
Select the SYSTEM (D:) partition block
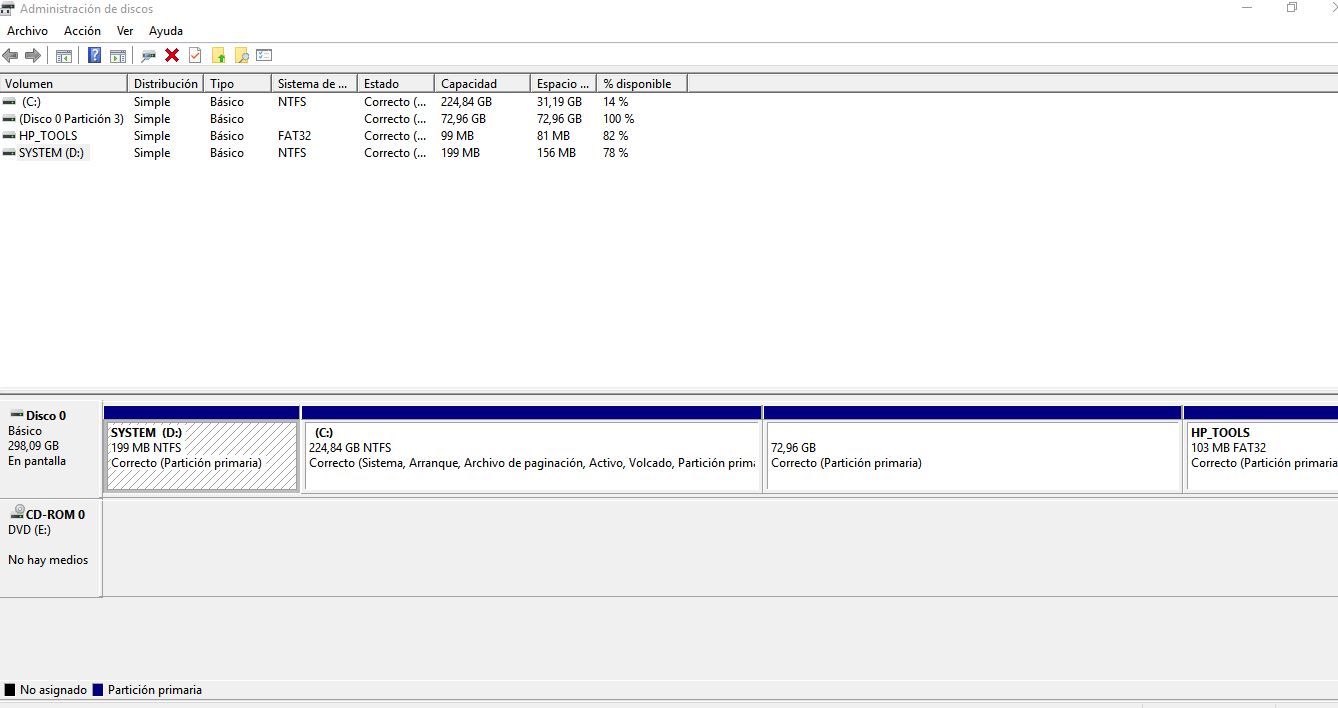[x=201, y=456]
